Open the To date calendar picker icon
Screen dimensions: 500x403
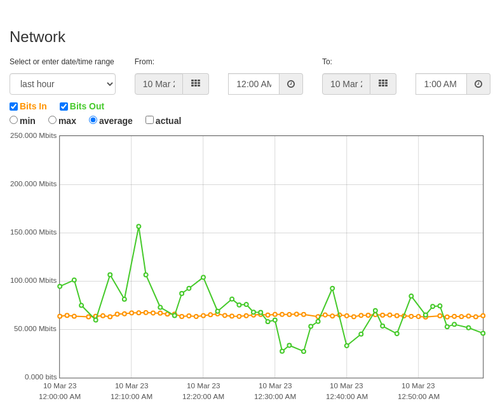tap(383, 84)
